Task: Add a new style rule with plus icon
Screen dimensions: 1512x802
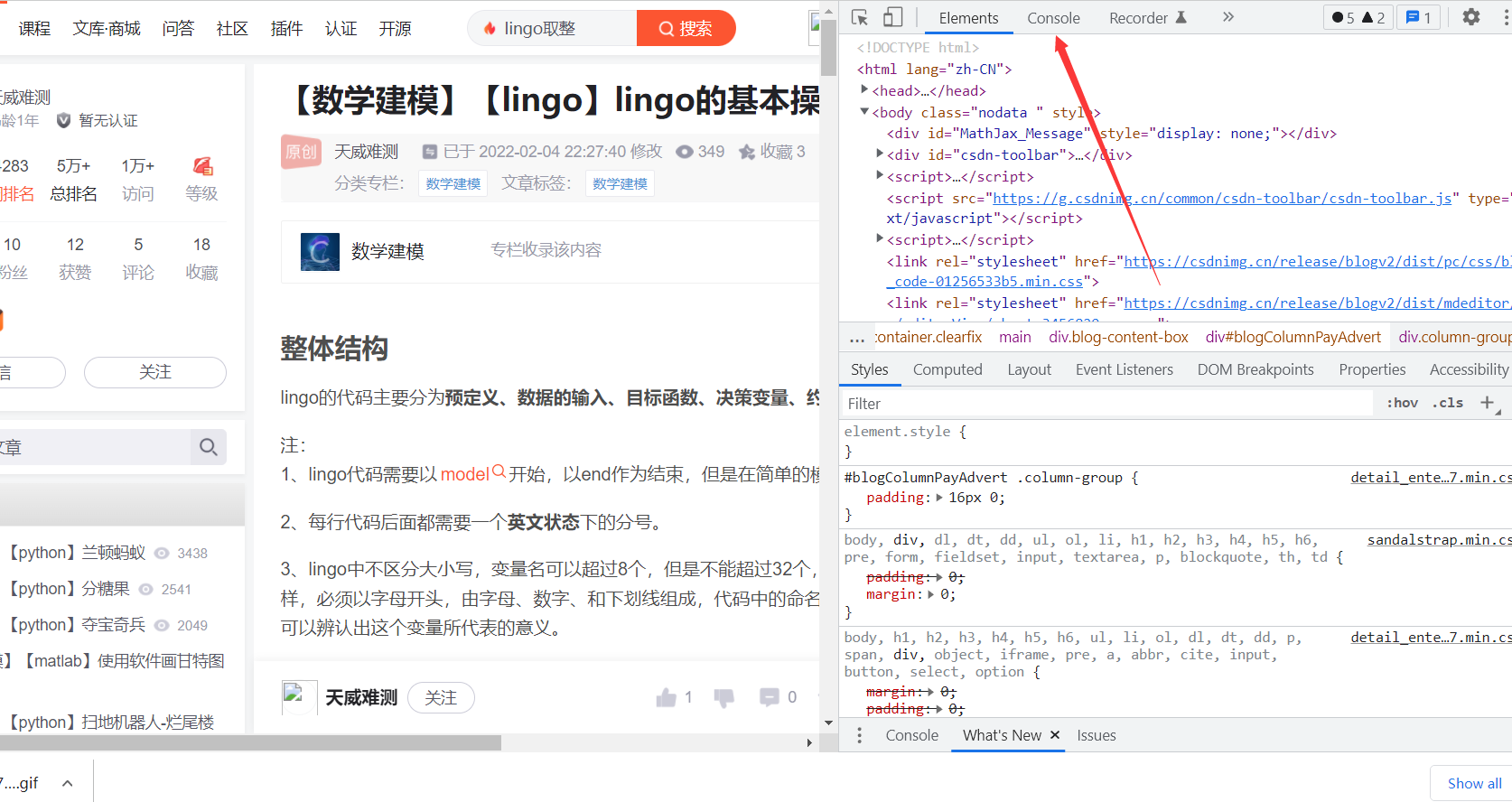Action: coord(1487,403)
